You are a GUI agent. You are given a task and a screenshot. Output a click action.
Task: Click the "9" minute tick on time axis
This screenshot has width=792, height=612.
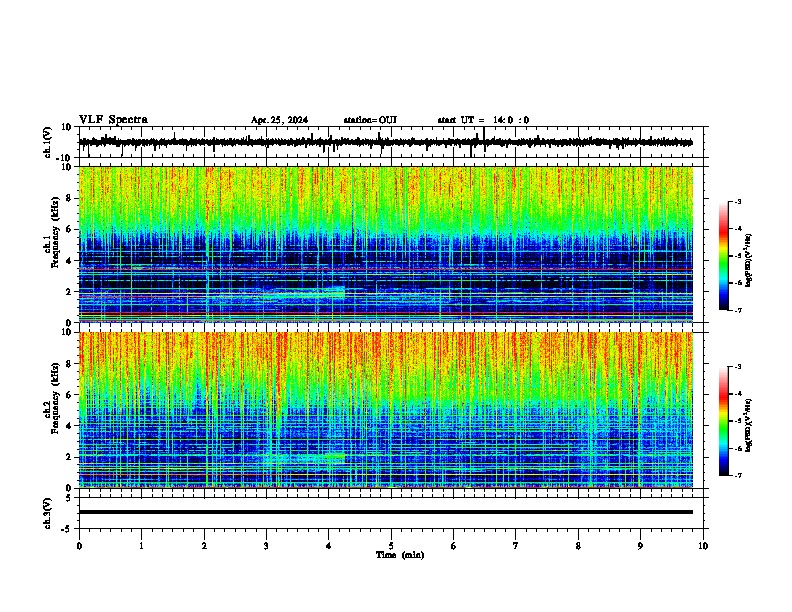coord(640,546)
